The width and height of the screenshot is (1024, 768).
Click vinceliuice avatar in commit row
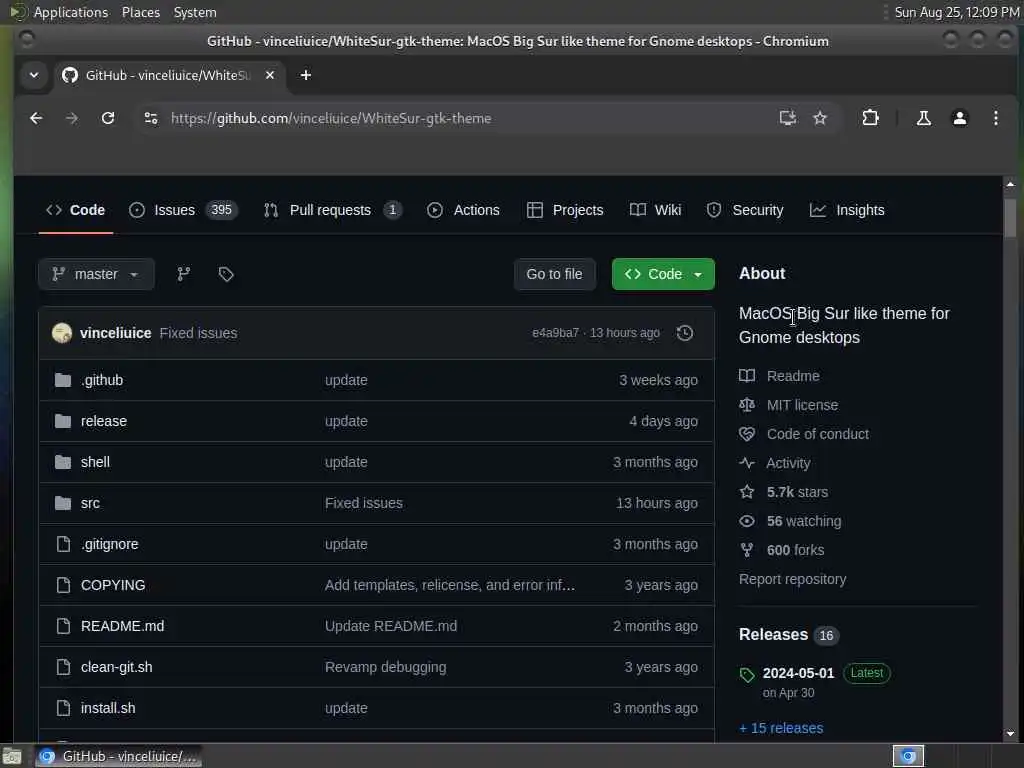click(62, 333)
